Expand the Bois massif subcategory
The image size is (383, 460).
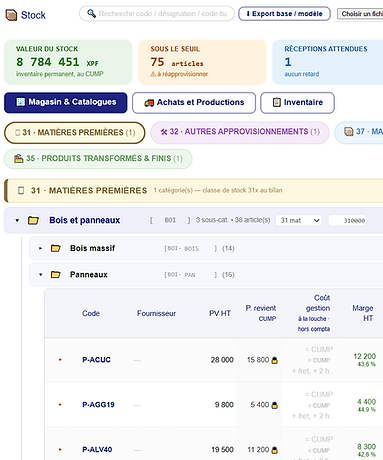pos(40,248)
